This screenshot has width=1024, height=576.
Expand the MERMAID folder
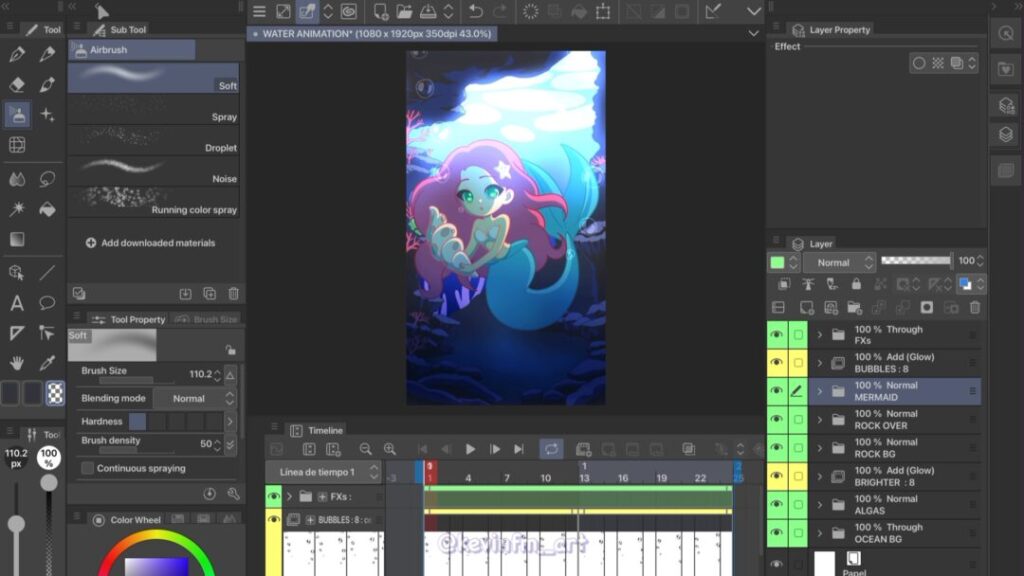[x=820, y=391]
